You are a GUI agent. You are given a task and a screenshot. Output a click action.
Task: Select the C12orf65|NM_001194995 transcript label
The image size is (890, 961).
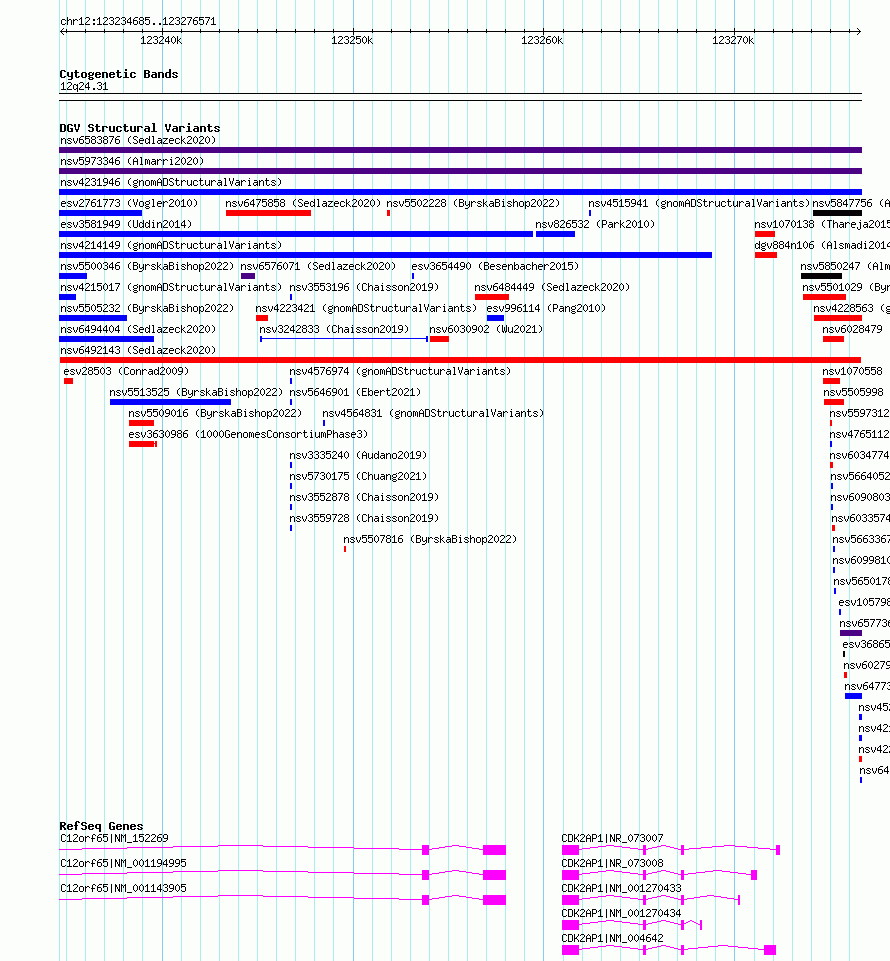(x=123, y=863)
